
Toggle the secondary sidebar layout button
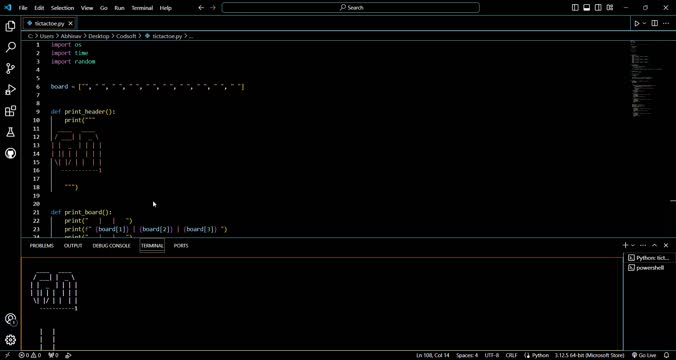(x=598, y=7)
